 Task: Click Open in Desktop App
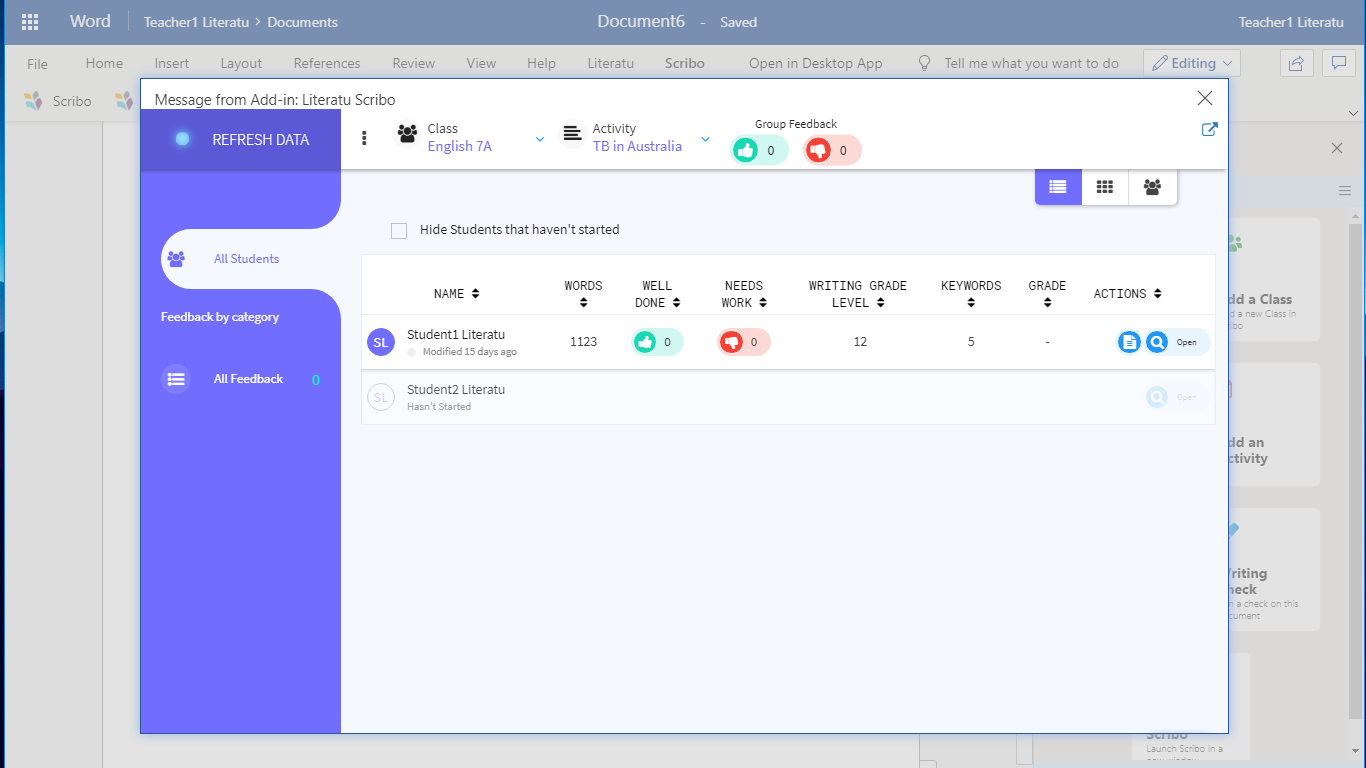coord(816,63)
